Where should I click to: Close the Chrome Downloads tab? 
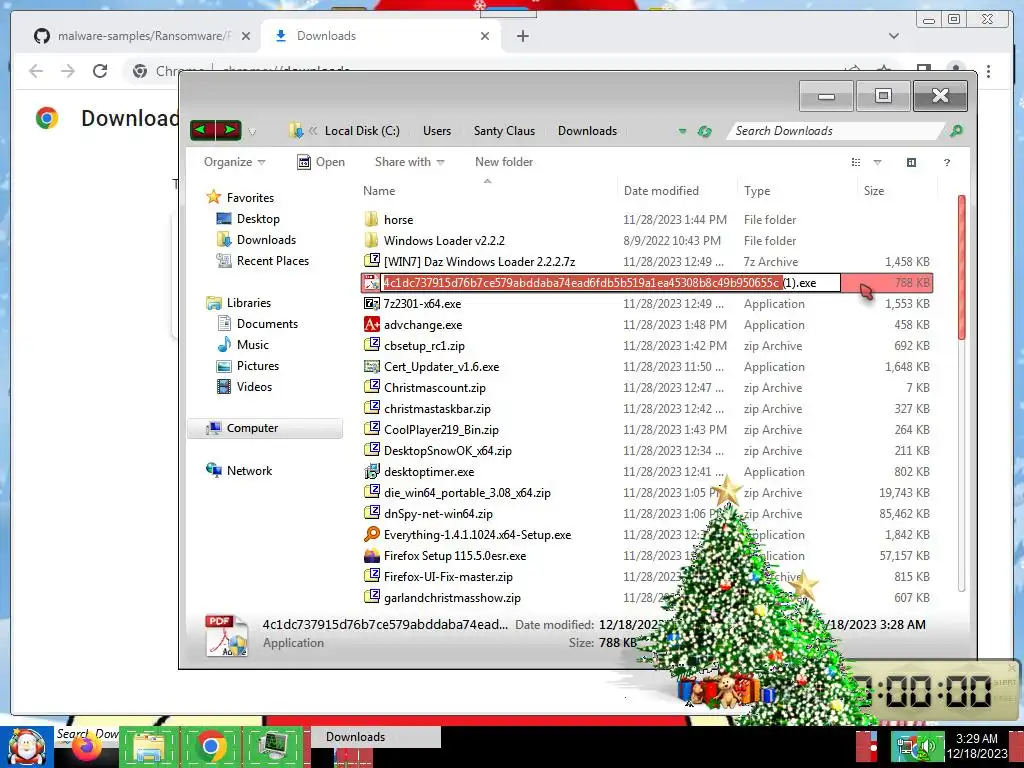[485, 36]
